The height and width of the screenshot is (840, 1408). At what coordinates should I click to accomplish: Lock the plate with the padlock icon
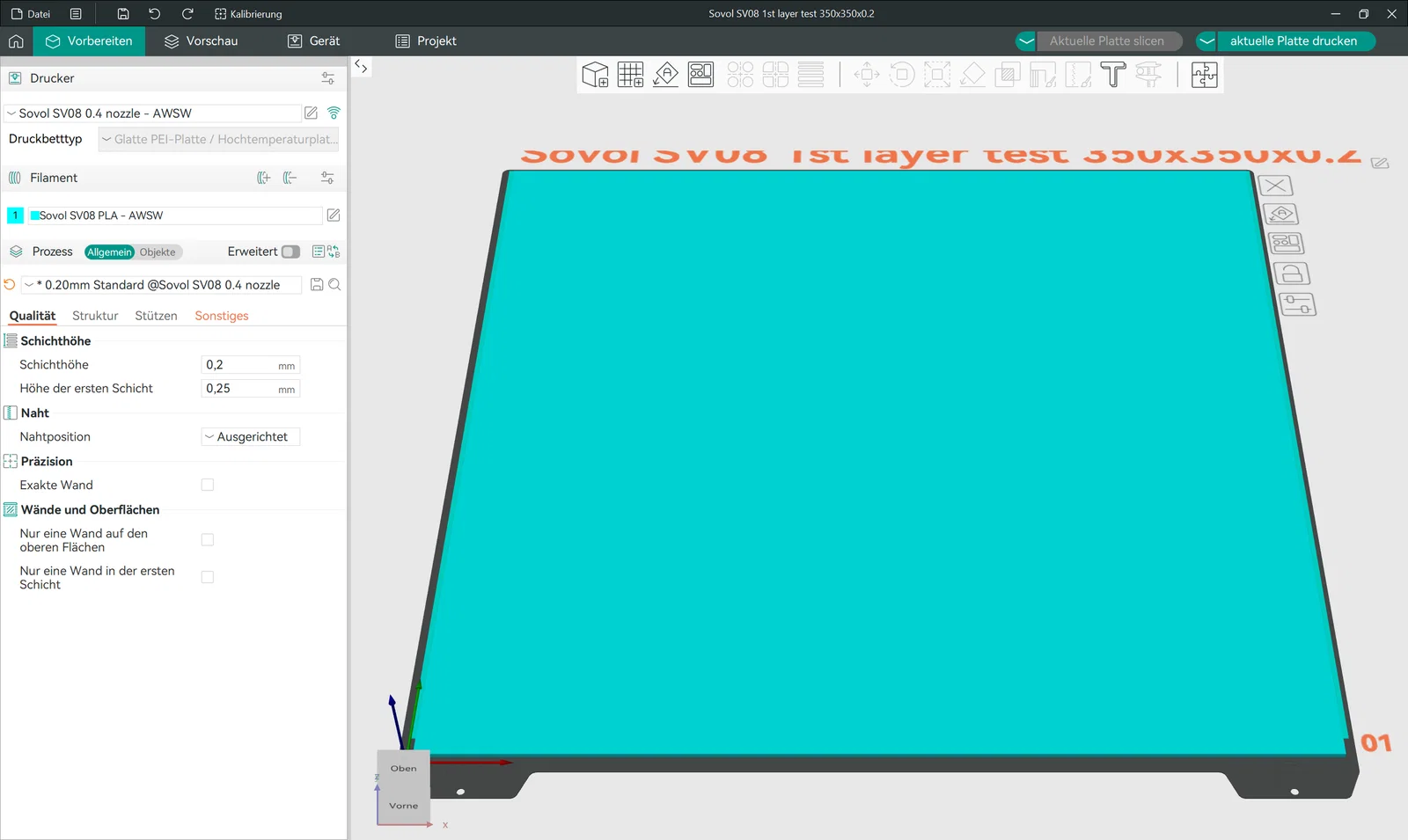click(x=1292, y=274)
